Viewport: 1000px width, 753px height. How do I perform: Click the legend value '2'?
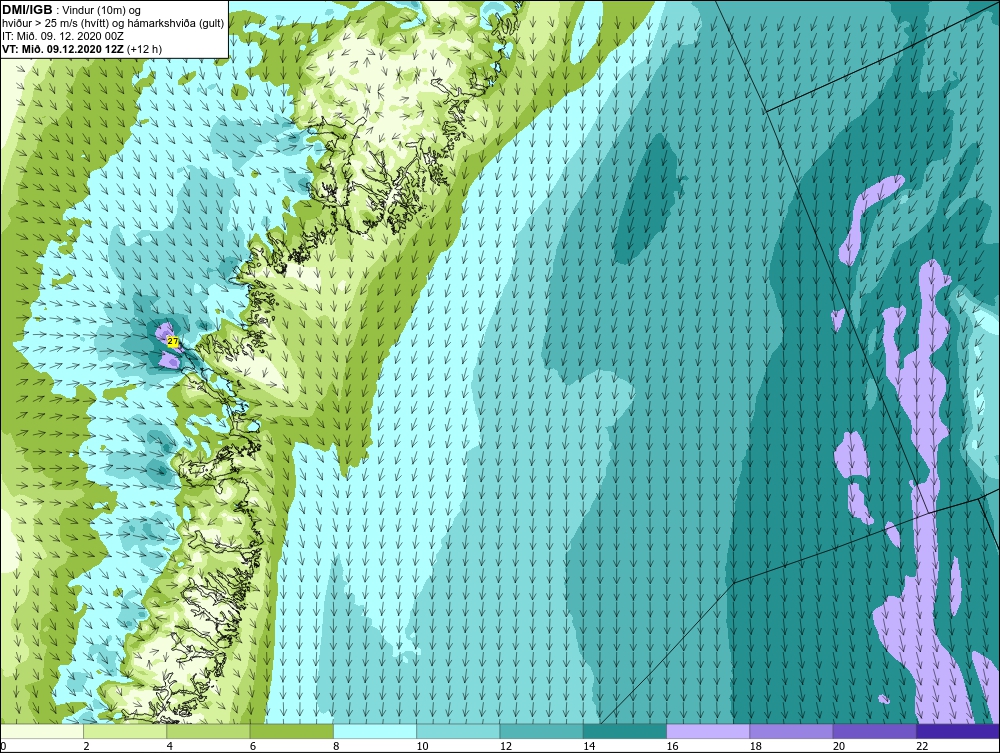tap(86, 746)
